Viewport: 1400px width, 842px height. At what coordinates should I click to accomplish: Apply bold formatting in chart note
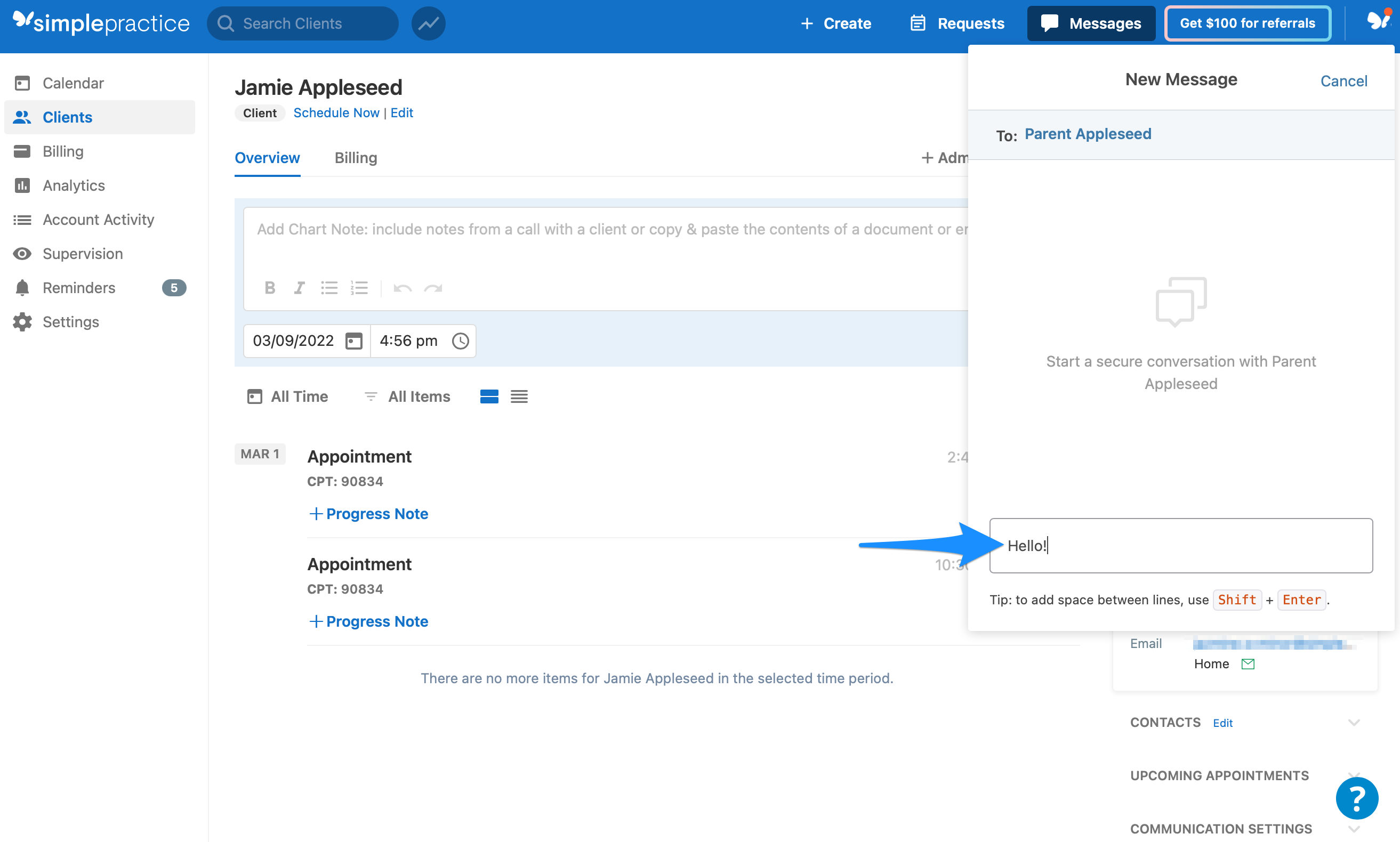[x=270, y=288]
